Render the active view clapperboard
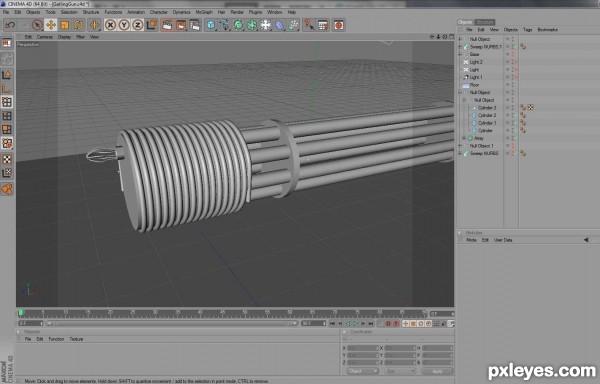Image resolution: width=600 pixels, height=384 pixels. 167,25
